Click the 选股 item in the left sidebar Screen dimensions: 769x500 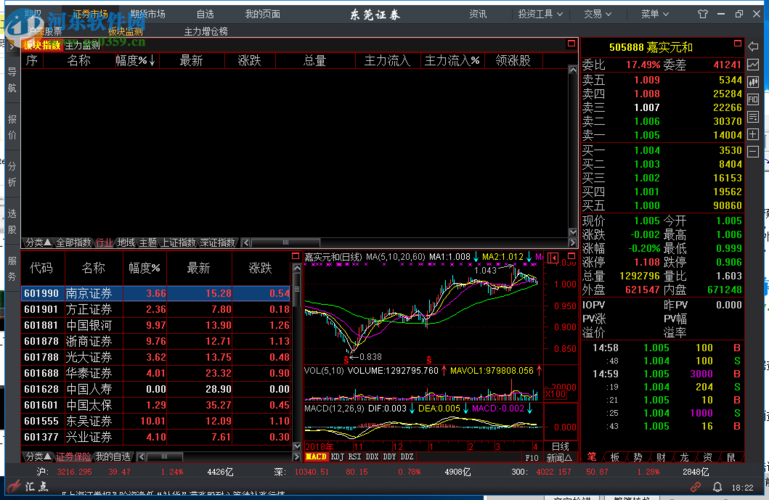(12, 221)
